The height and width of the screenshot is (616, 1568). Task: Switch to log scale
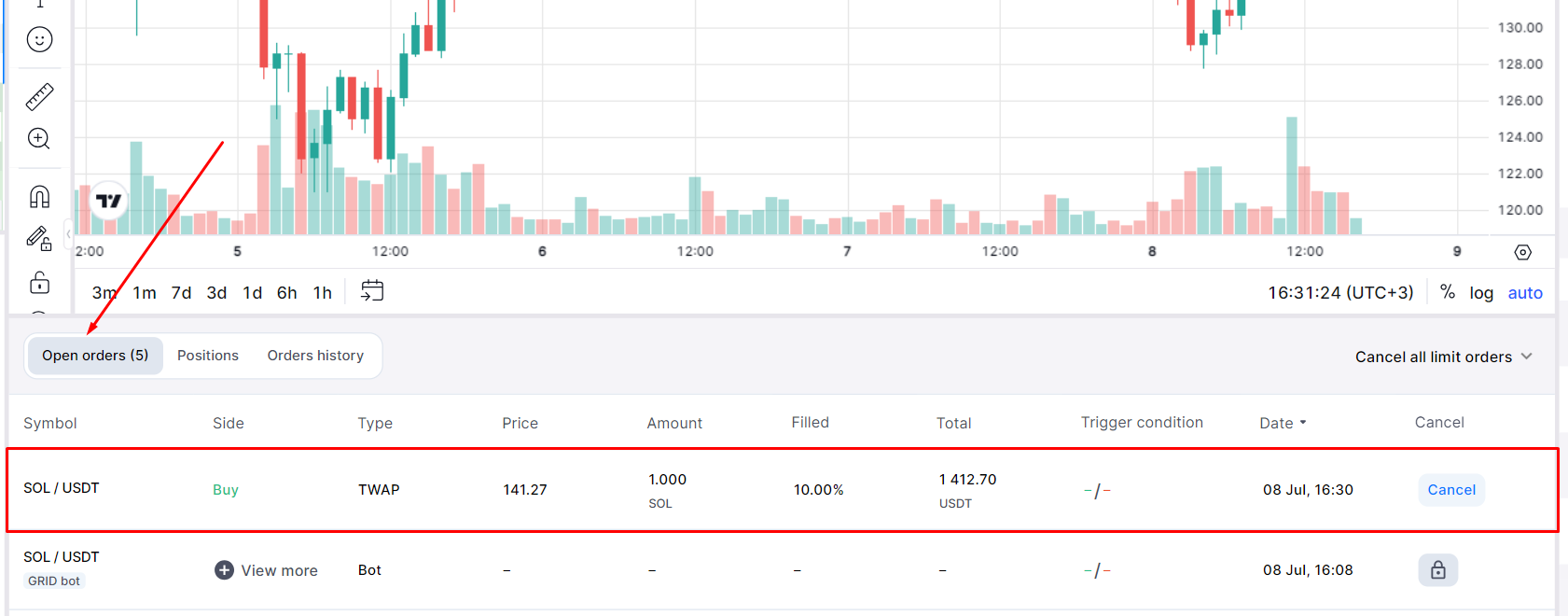point(1481,293)
